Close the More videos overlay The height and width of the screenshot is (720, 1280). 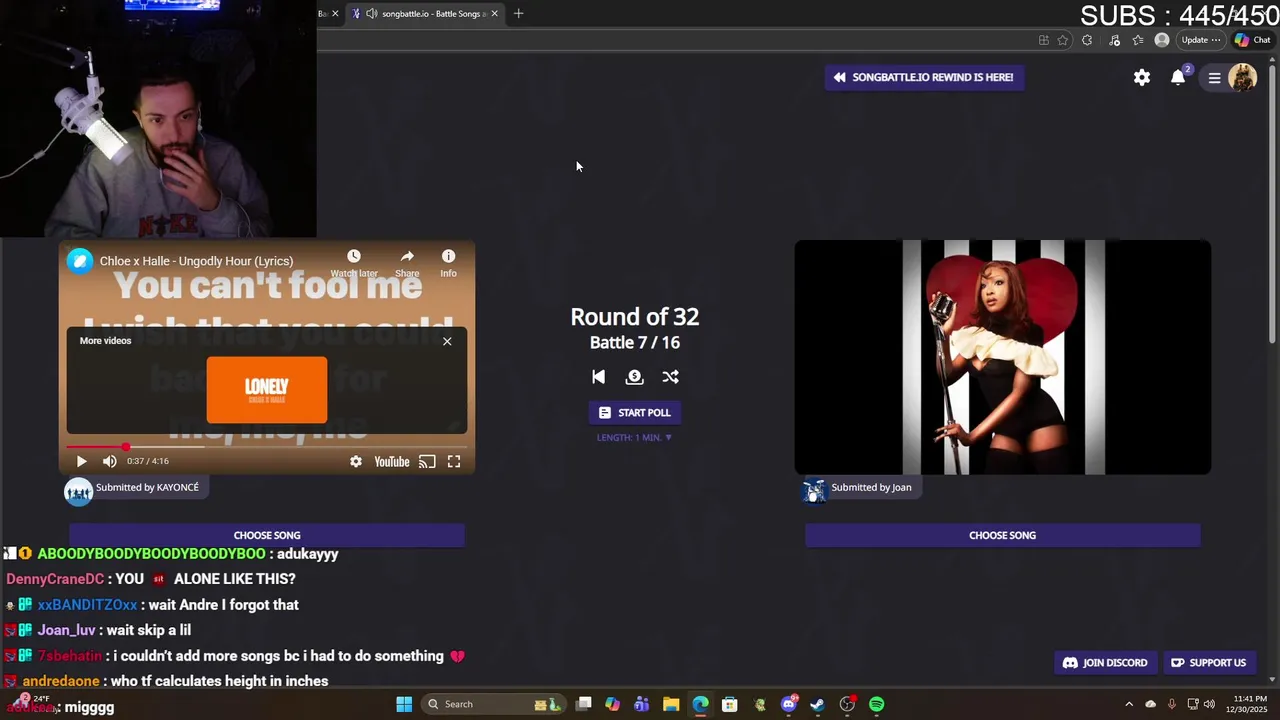pyautogui.click(x=447, y=341)
